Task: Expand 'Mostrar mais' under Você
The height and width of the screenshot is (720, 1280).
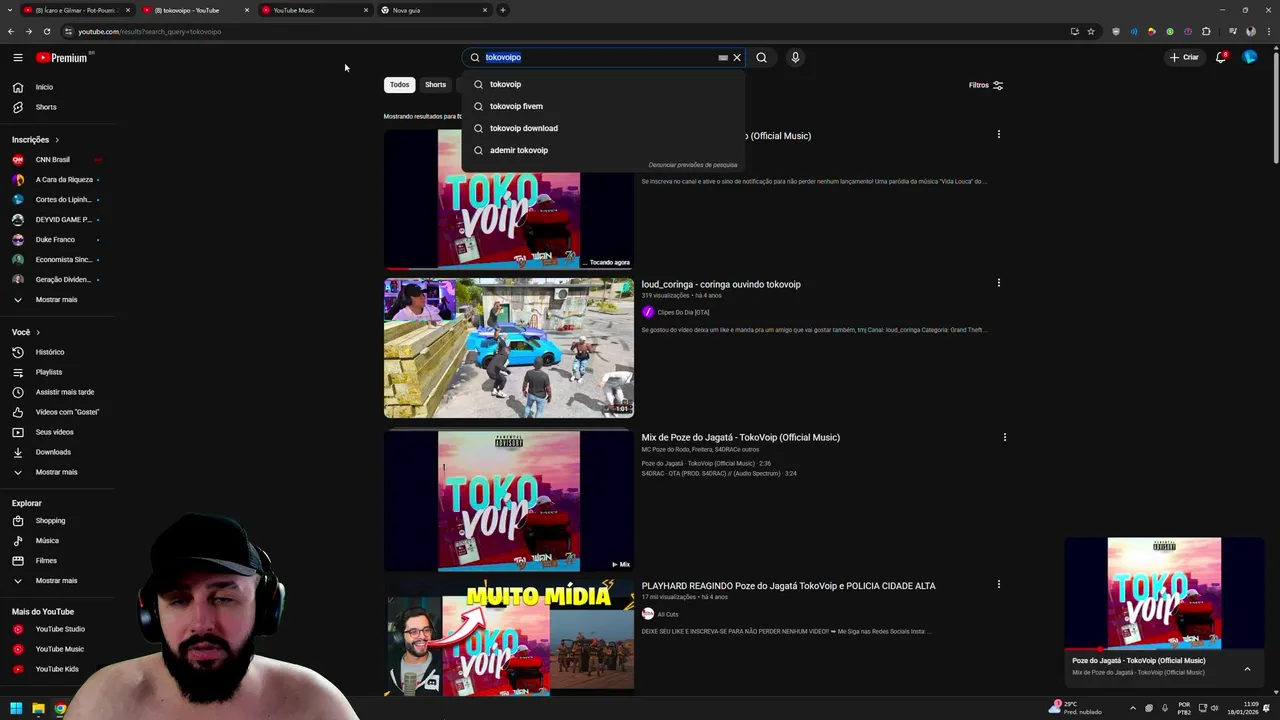Action: pos(57,472)
